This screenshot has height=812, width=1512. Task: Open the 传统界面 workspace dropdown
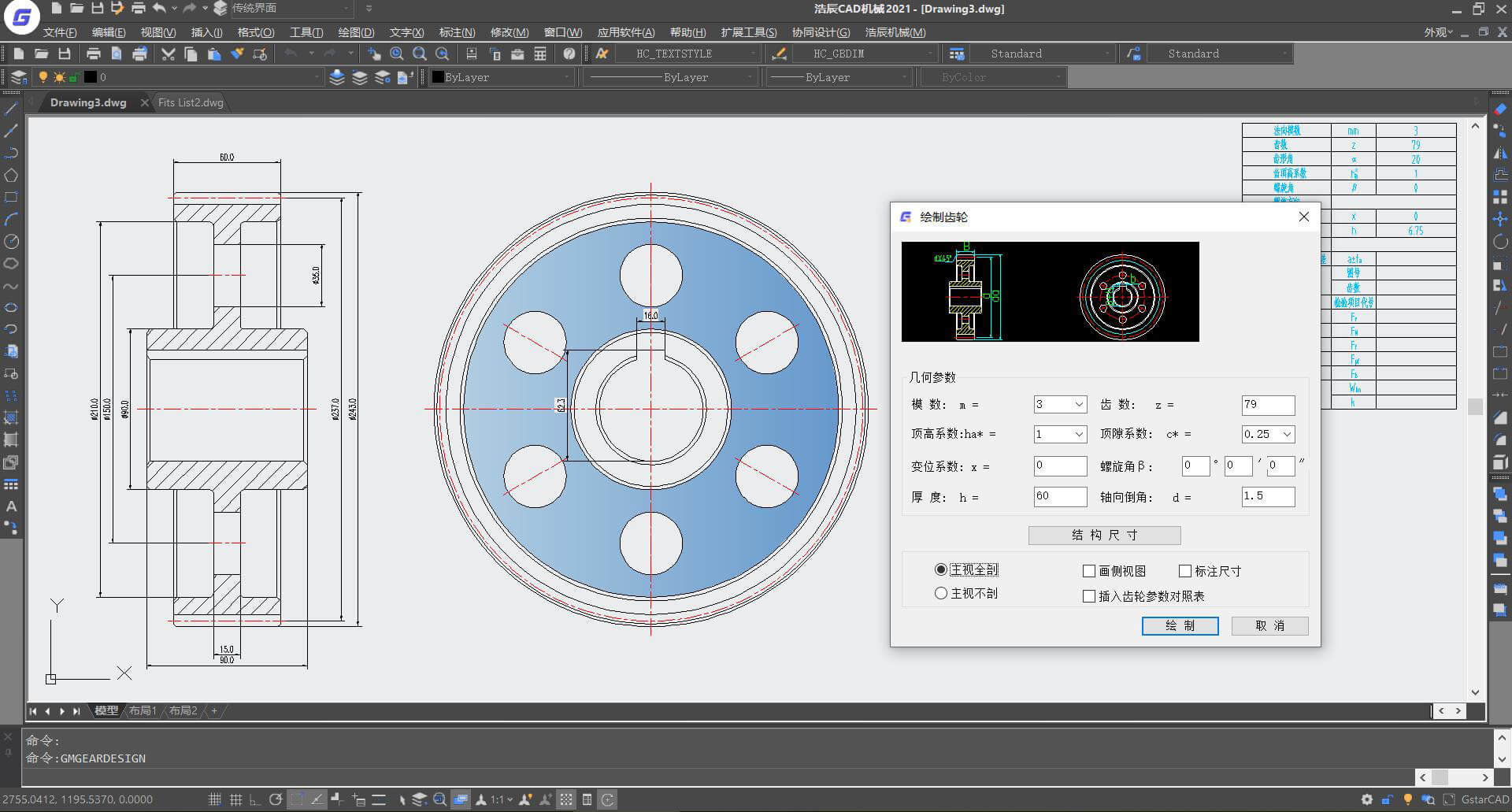click(x=291, y=8)
